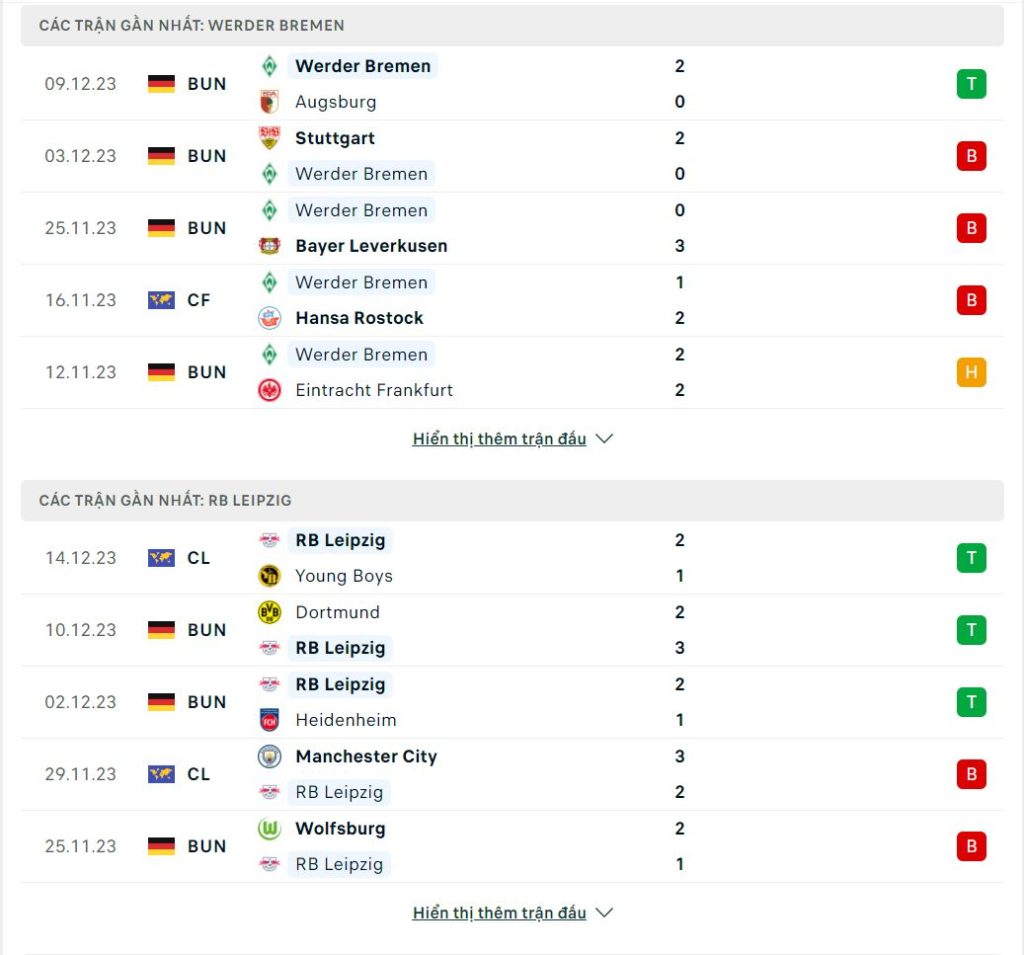Click the Young Boys crest icon

tap(269, 575)
